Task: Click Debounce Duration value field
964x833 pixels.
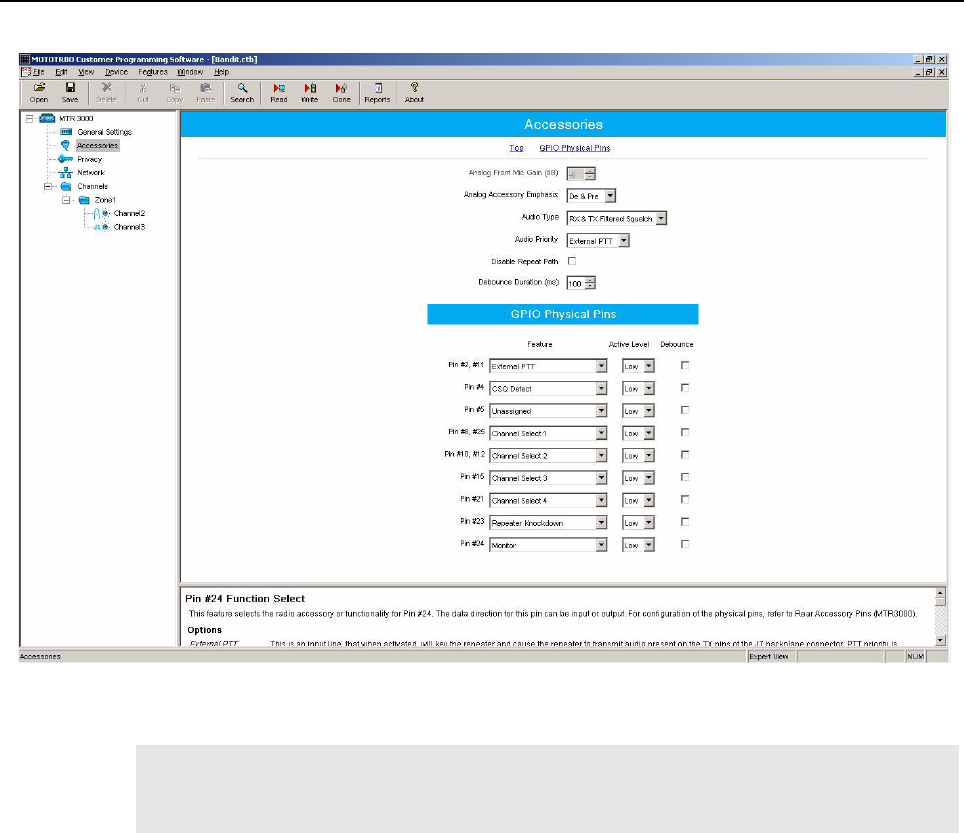Action: [575, 283]
